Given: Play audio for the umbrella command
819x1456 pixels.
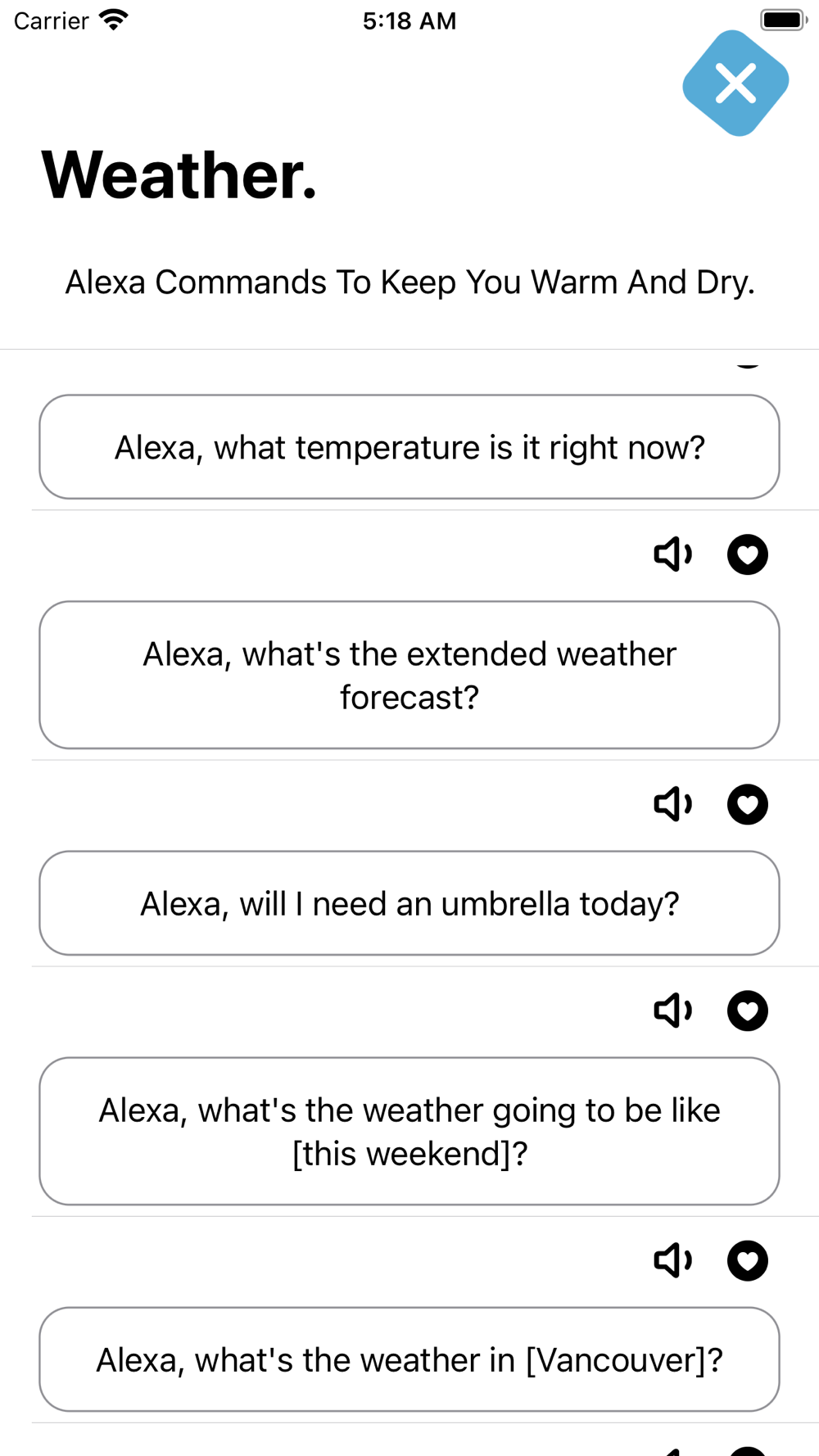Looking at the screenshot, I should 672,804.
